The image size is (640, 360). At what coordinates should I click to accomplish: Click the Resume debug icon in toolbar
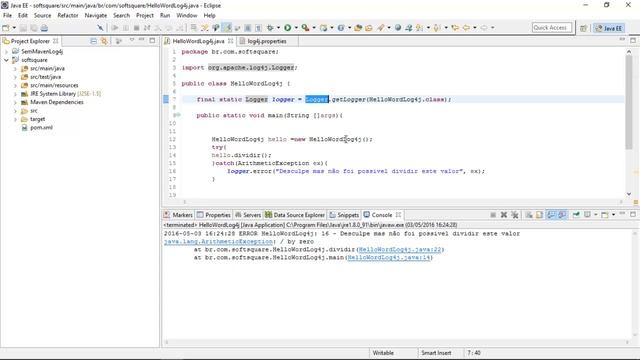(115, 28)
